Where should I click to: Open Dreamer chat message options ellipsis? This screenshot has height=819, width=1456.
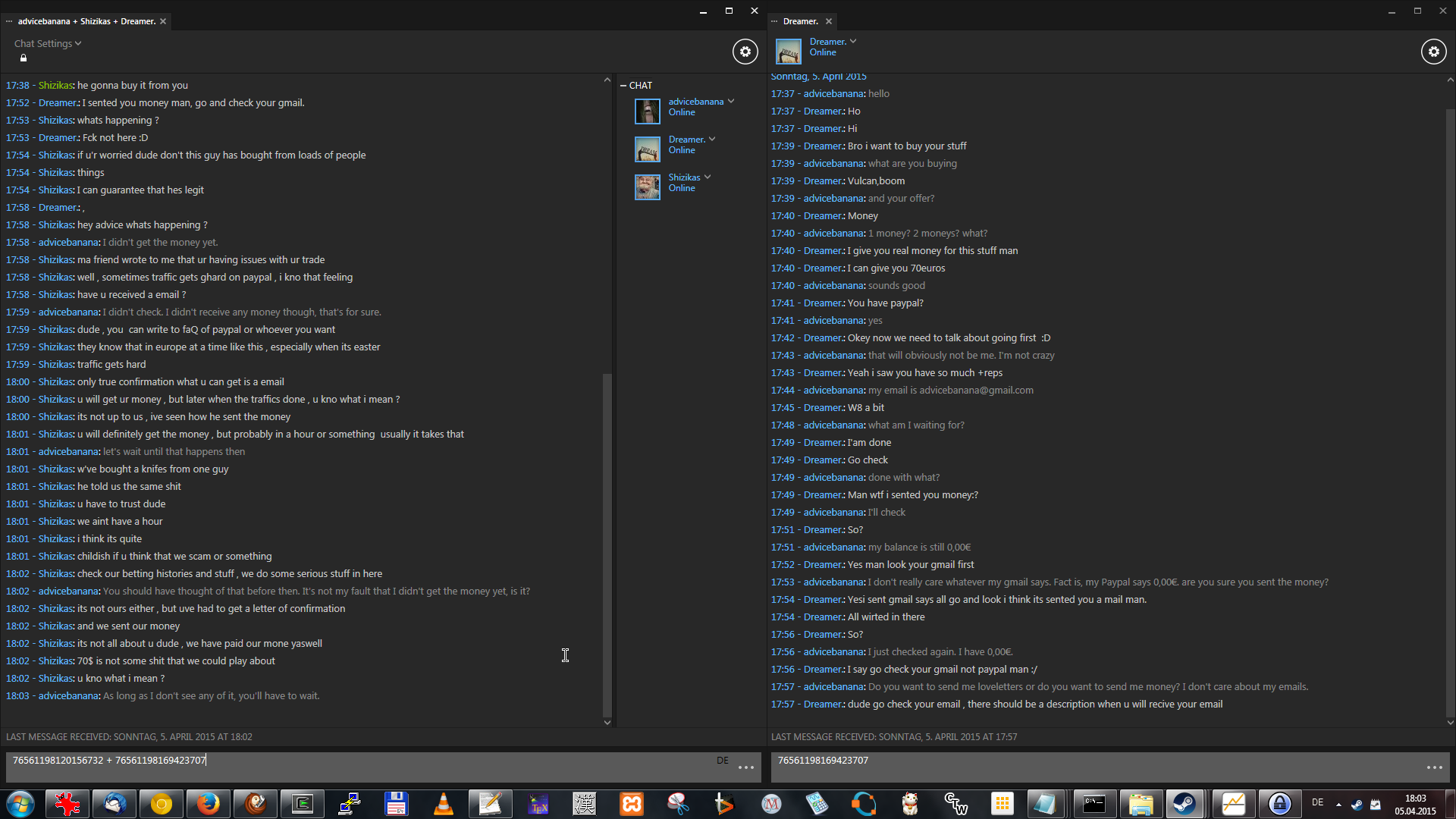tap(1434, 767)
